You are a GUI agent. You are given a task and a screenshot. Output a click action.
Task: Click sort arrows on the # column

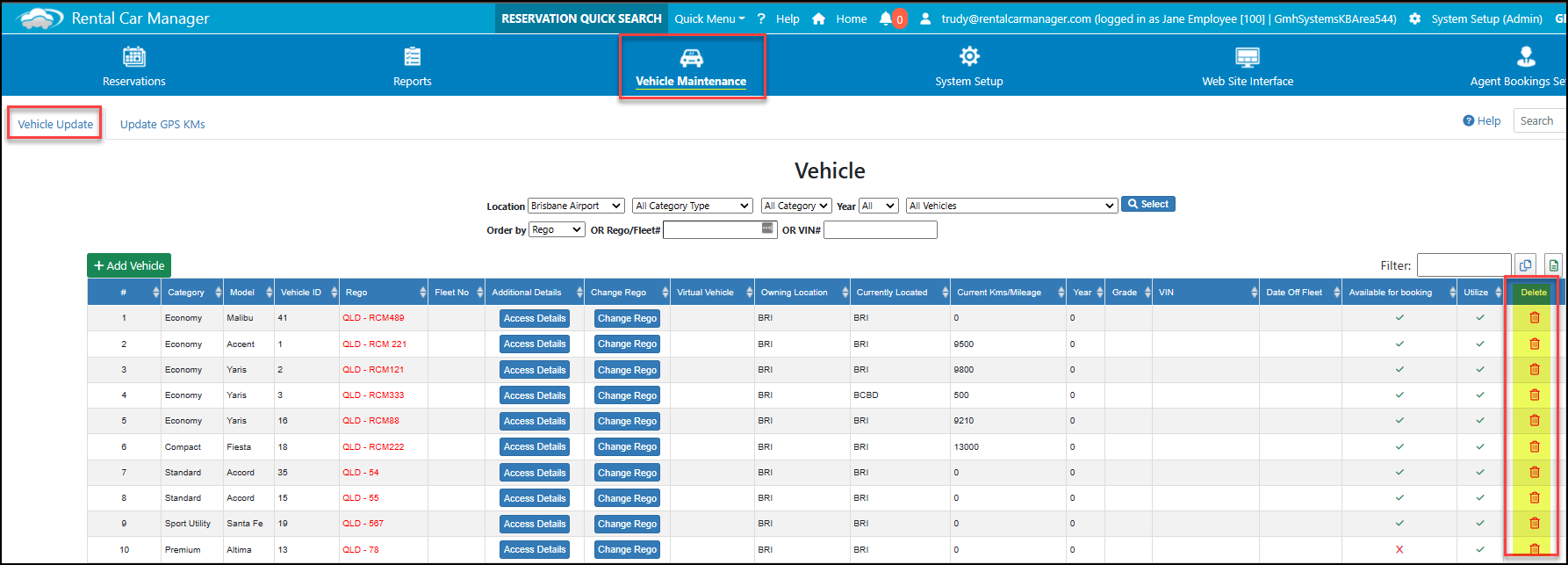coord(155,293)
